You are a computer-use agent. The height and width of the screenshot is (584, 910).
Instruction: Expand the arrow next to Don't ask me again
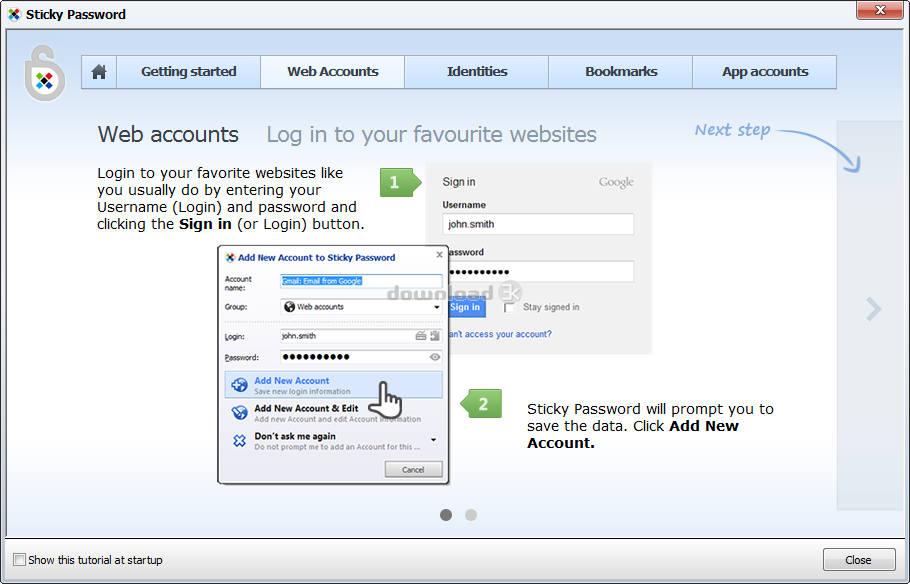point(434,440)
